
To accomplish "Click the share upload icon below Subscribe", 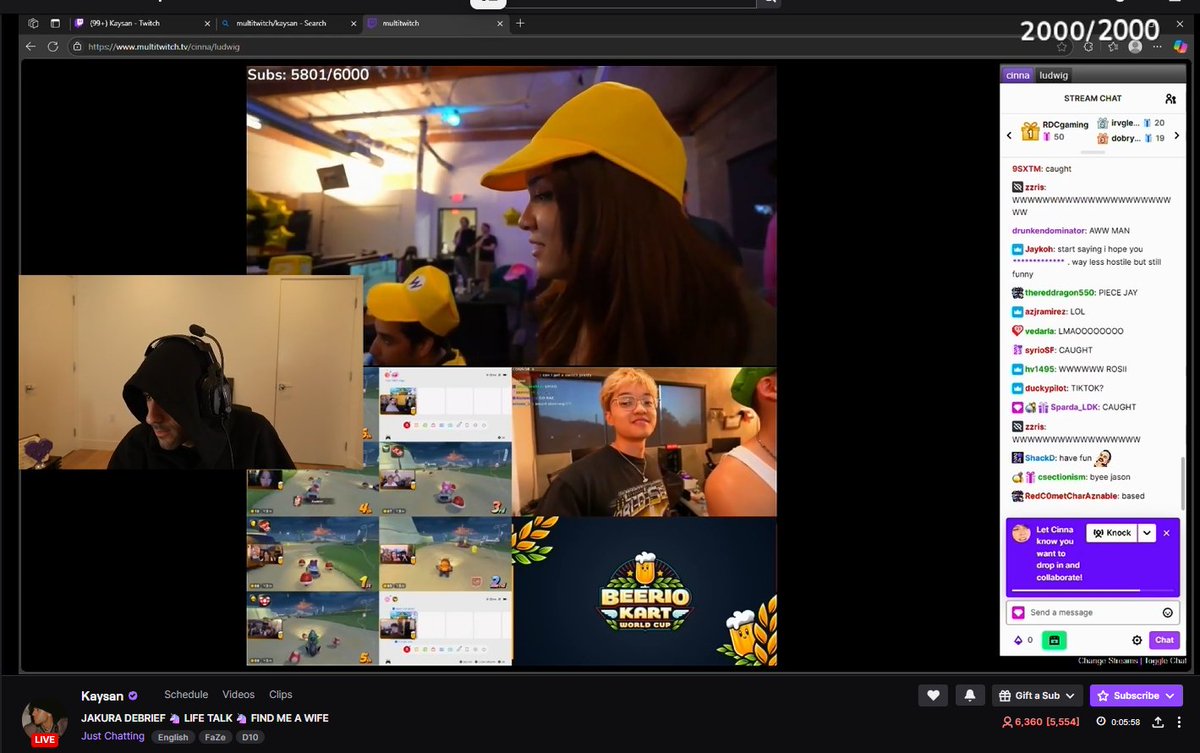I will [1157, 722].
